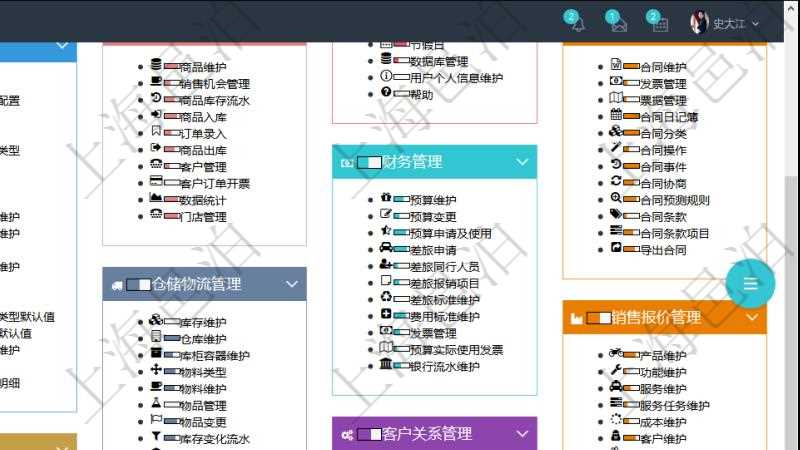Click the user avatar photo
This screenshot has height=450, width=800.
(x=699, y=22)
